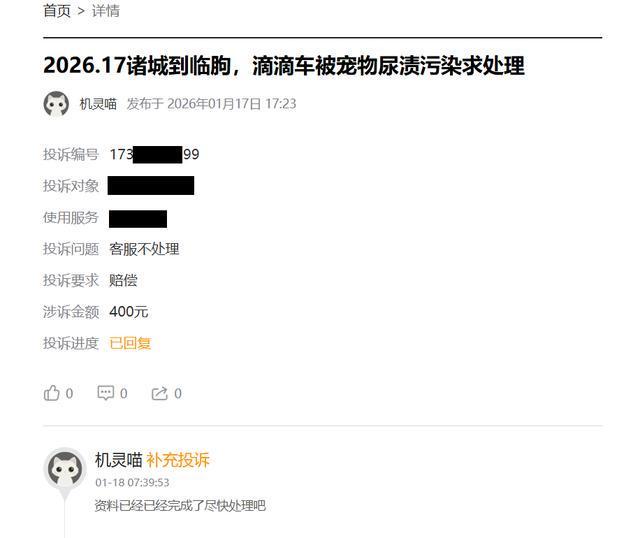This screenshot has height=538, width=640.
Task: Click the cat avatar beside post author
Action: (56, 104)
